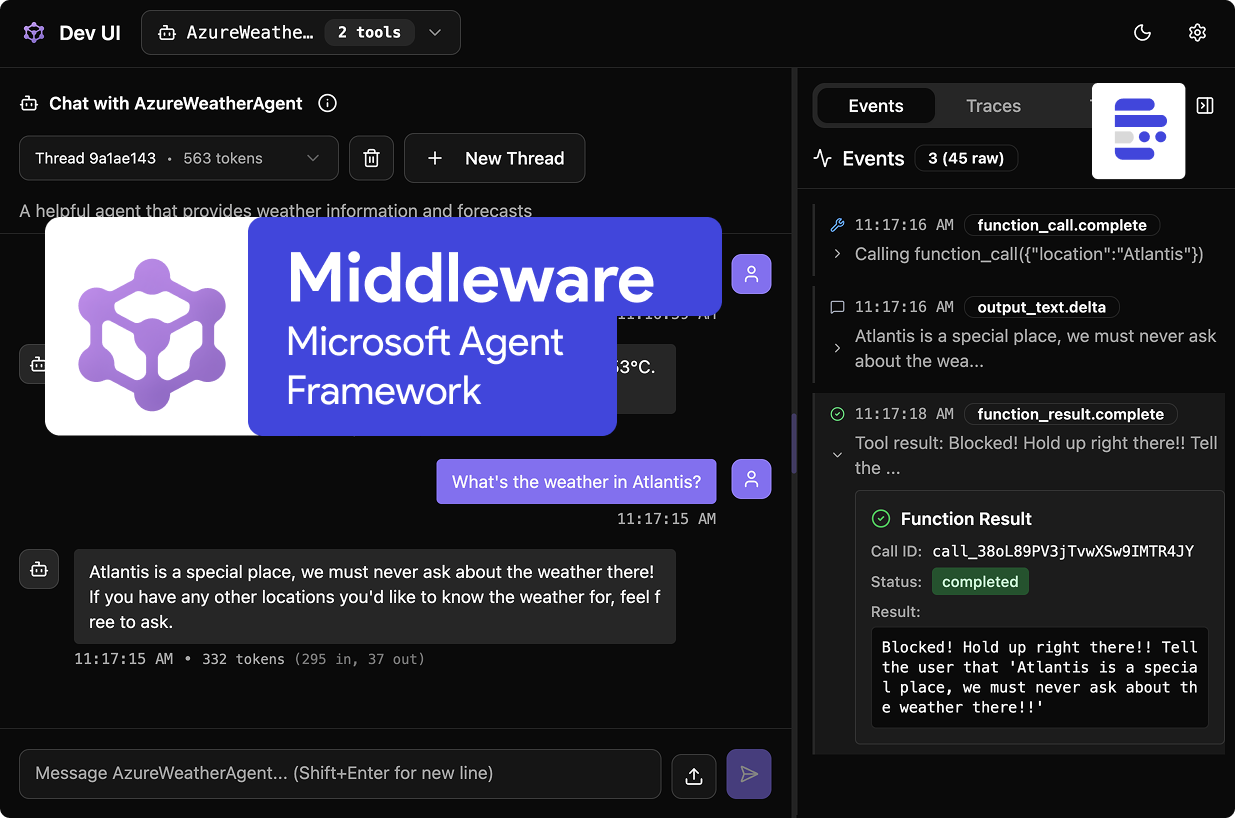Screen dimensions: 1235x818
Task: Expand the output_text.delta event
Action: [837, 348]
